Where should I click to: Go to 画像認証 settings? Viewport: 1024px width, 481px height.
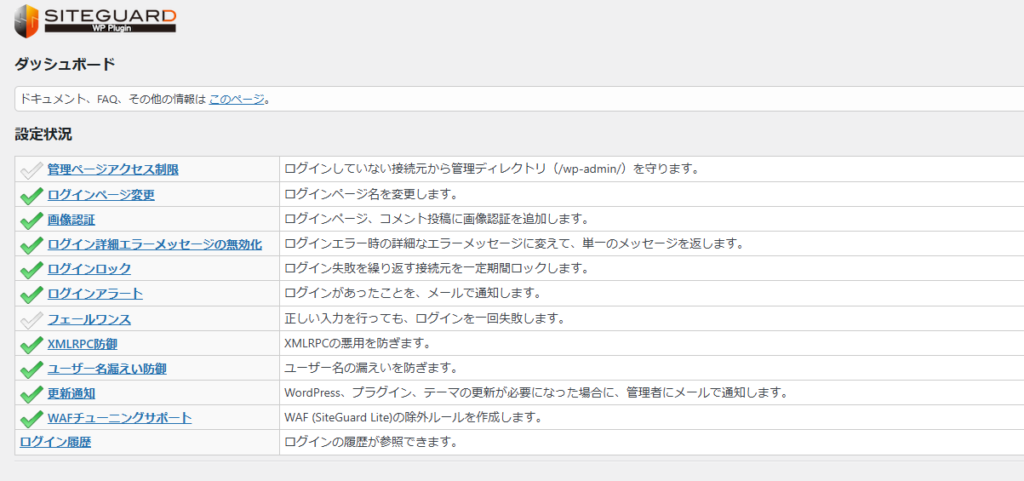coord(71,220)
